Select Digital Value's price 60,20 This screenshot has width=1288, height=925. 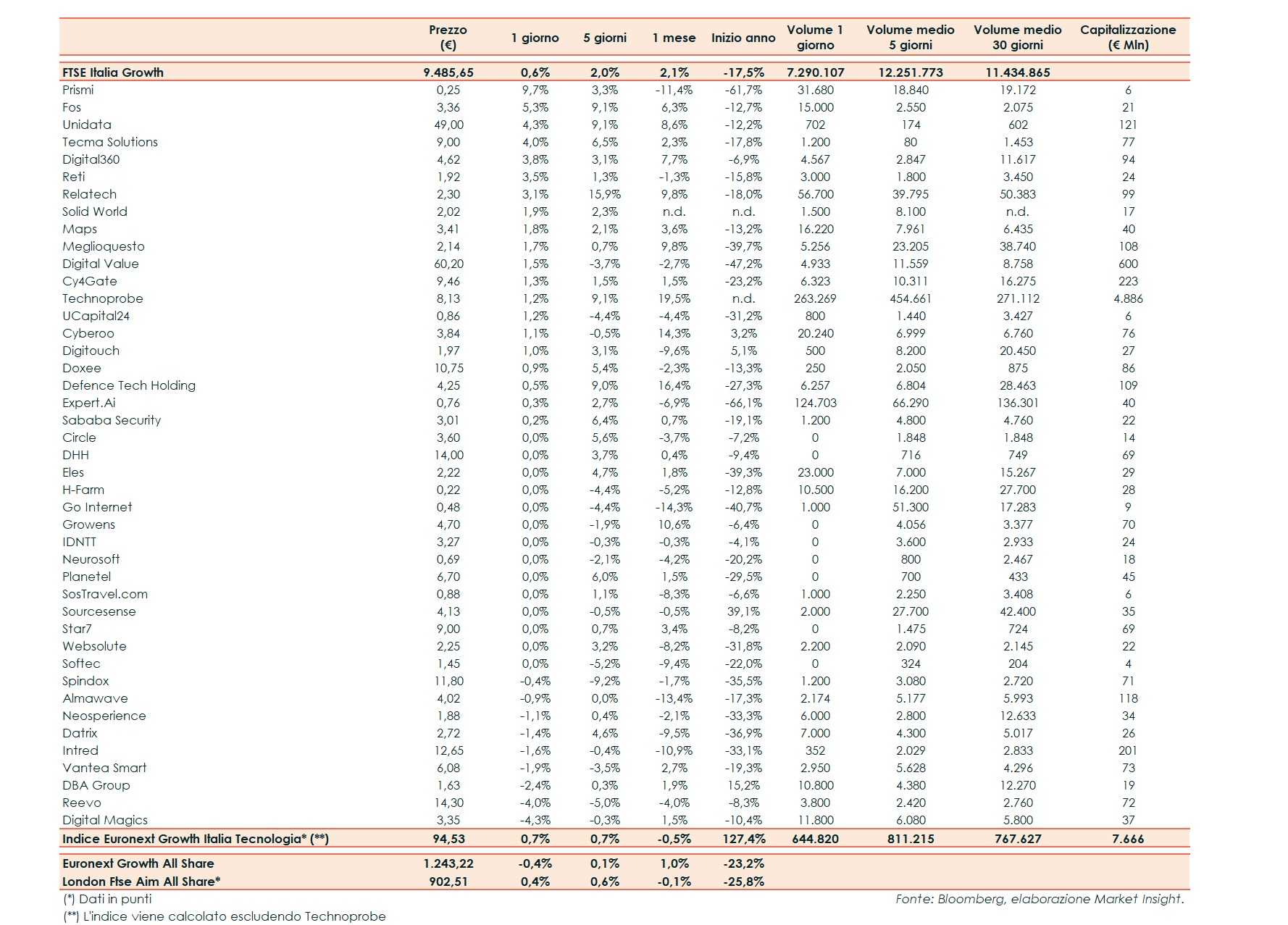coord(448,264)
